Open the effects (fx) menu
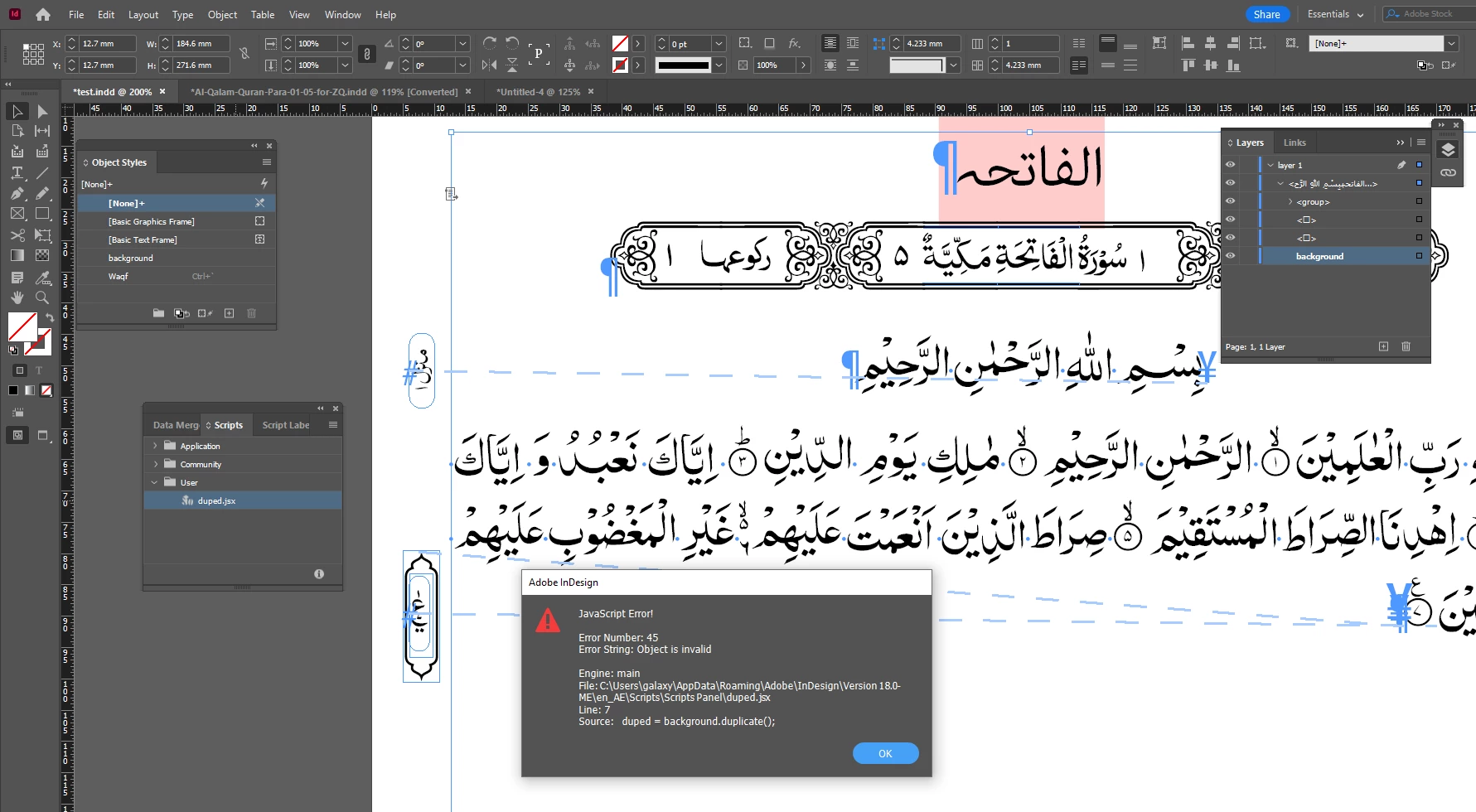Viewport: 1476px width, 812px height. [x=794, y=43]
